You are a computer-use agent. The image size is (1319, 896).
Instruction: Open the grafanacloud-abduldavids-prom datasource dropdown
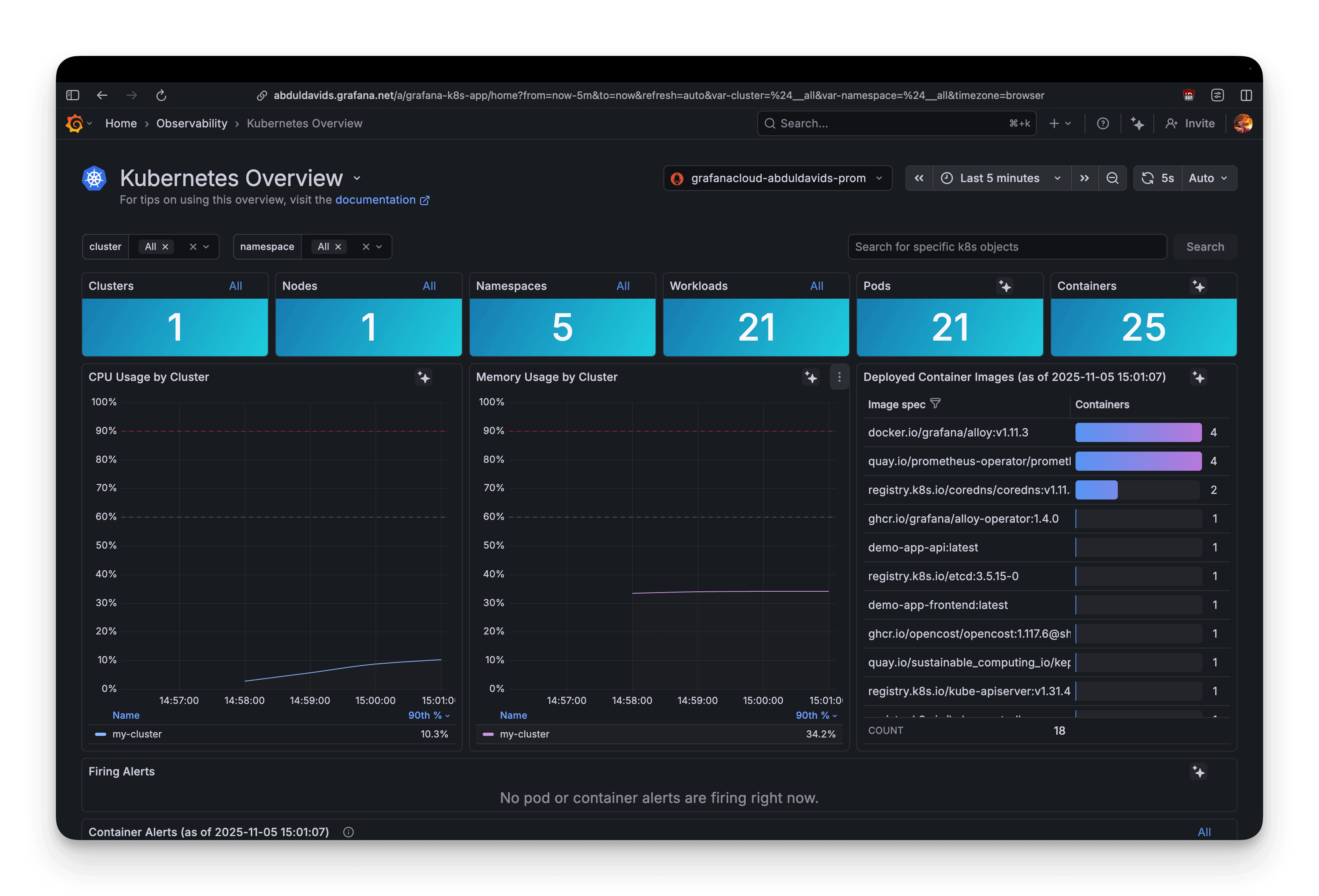click(778, 178)
